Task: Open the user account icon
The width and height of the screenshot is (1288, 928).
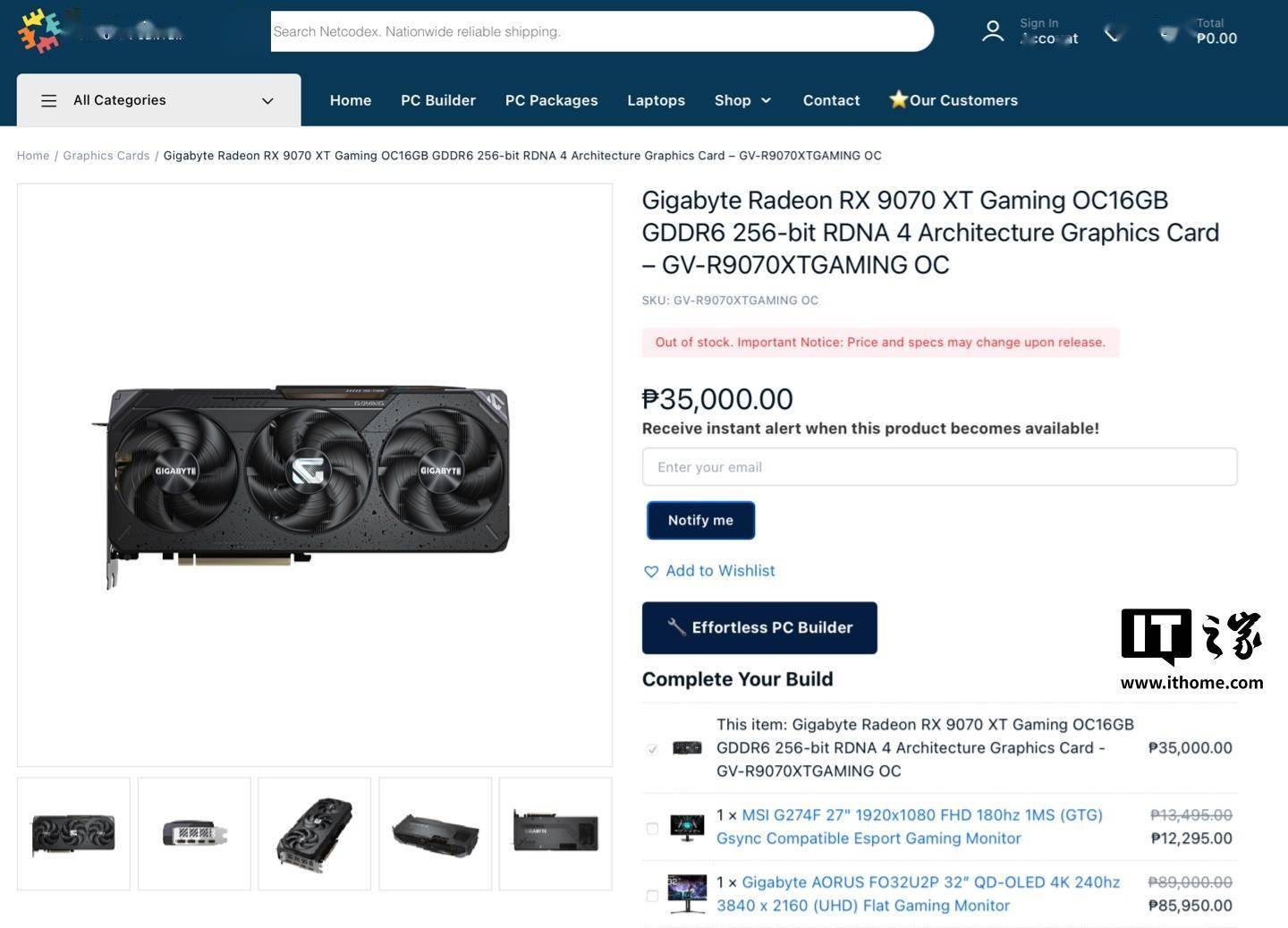Action: pyautogui.click(x=993, y=31)
